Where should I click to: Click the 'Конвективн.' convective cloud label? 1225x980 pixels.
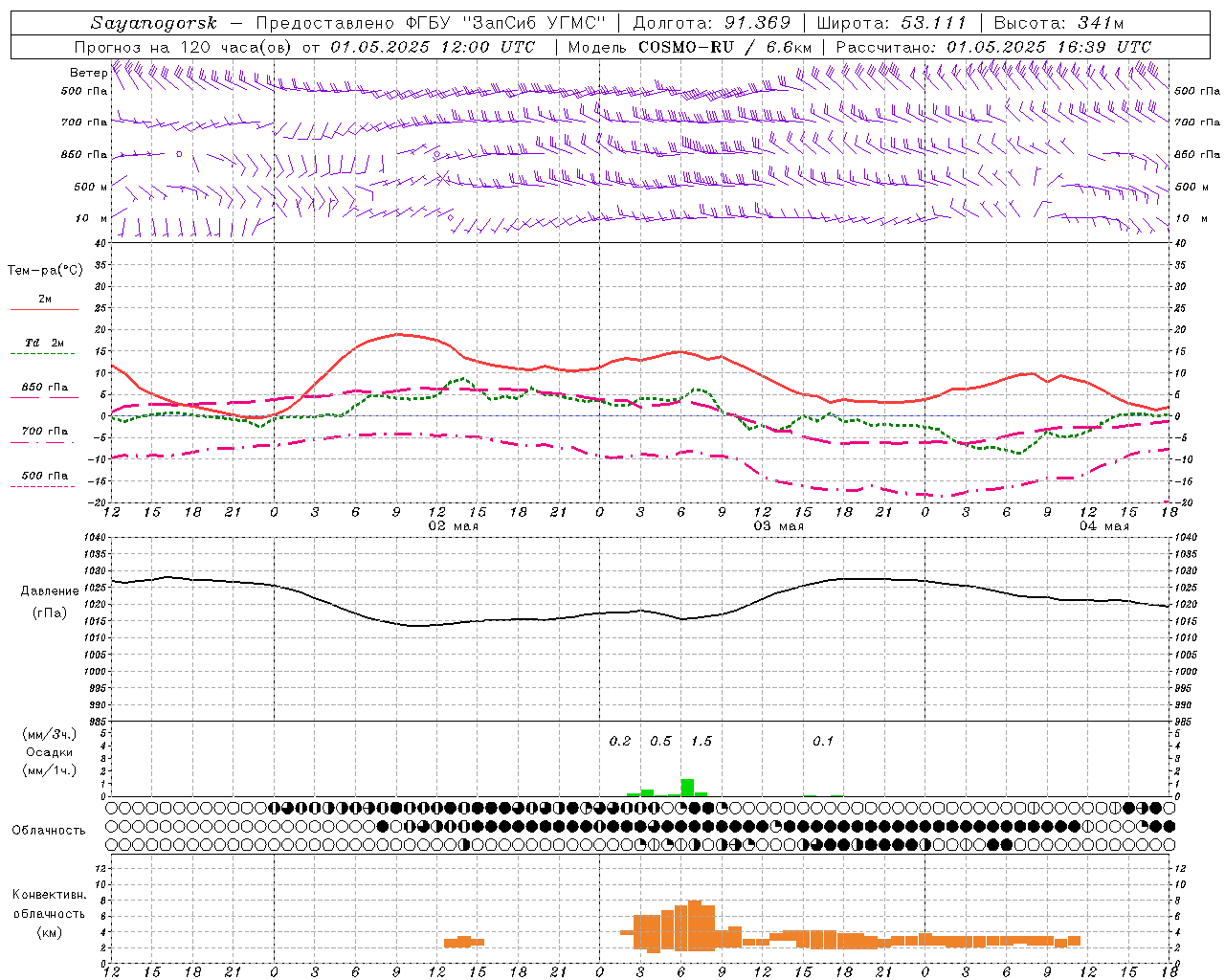click(50, 895)
